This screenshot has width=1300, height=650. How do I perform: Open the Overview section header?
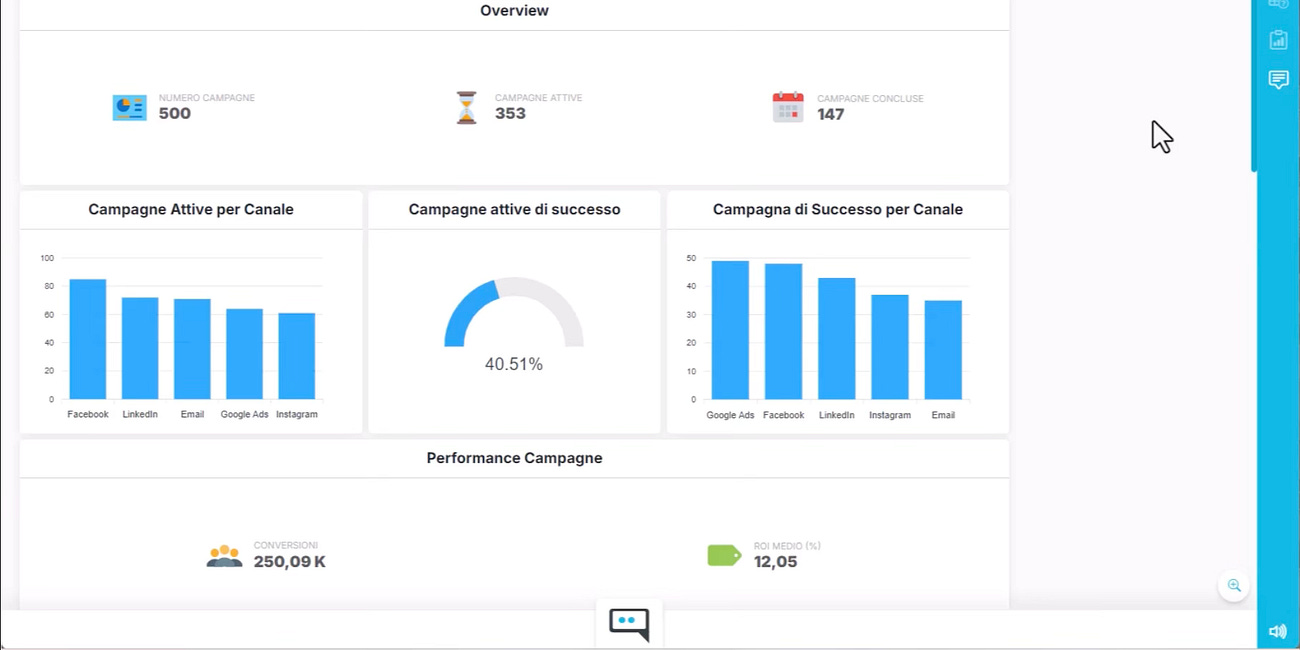point(514,10)
